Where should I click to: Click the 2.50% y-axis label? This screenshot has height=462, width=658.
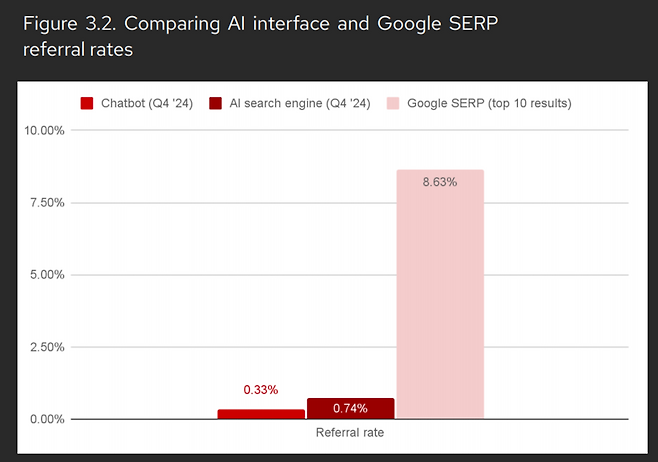[46, 347]
